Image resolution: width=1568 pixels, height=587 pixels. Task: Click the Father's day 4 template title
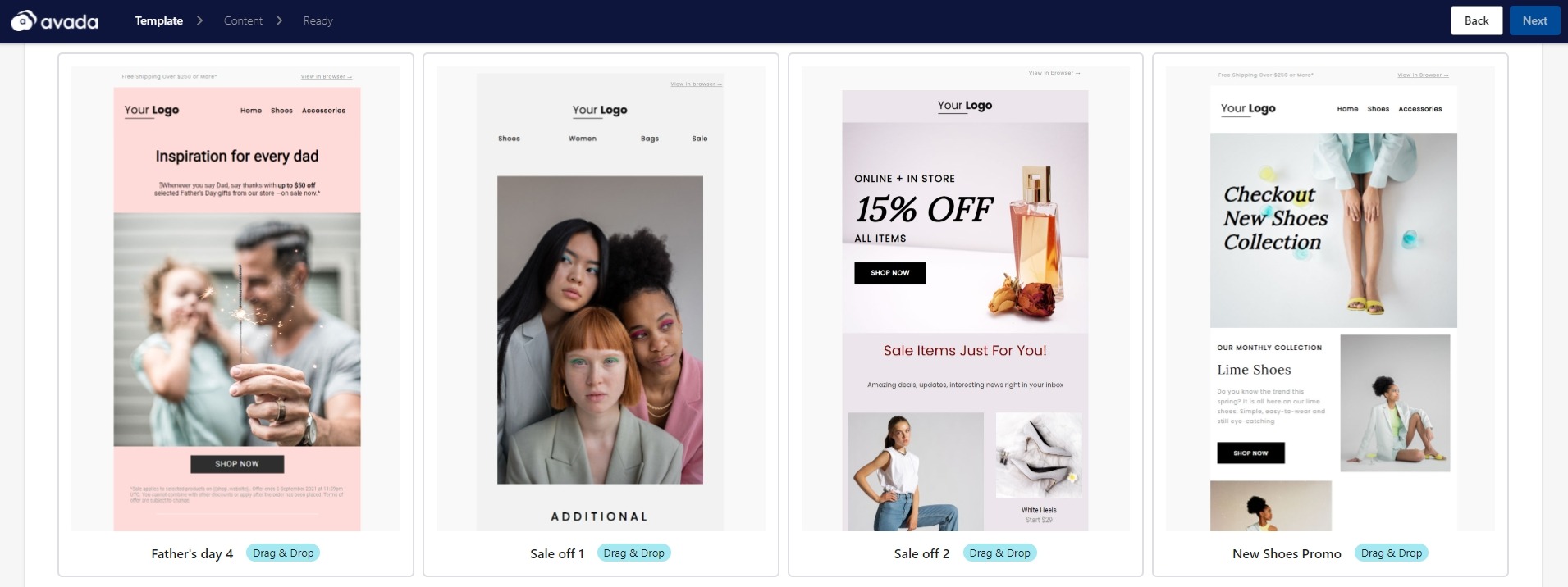coord(192,554)
